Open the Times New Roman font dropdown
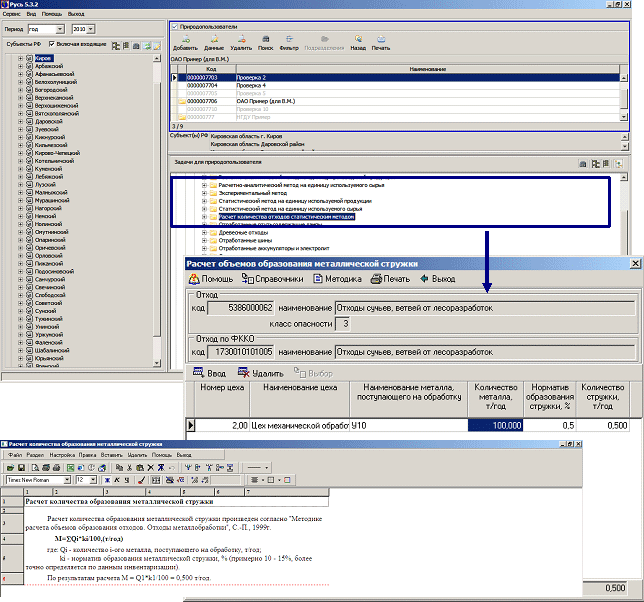Viewport: 644px width, 602px height. (x=66, y=479)
